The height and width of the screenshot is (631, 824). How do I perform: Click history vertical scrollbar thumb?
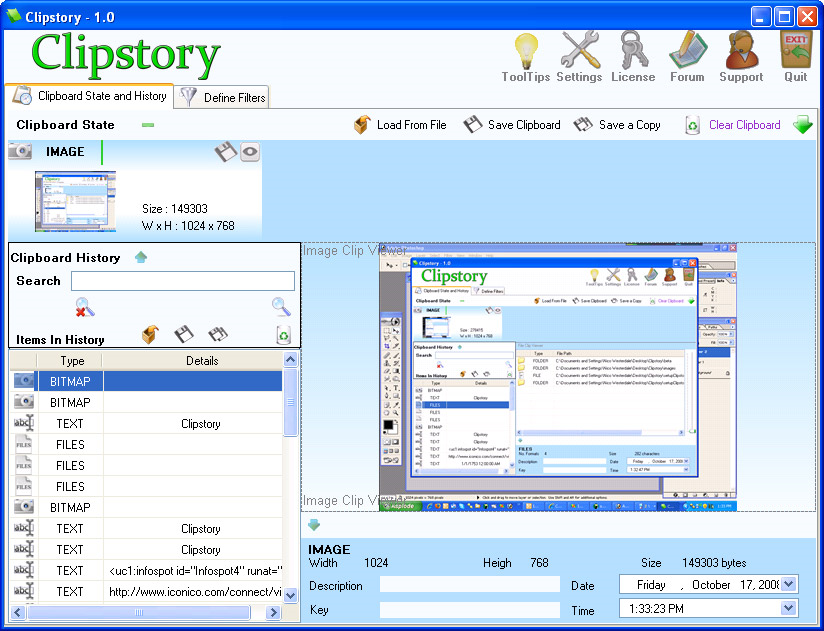[x=291, y=402]
